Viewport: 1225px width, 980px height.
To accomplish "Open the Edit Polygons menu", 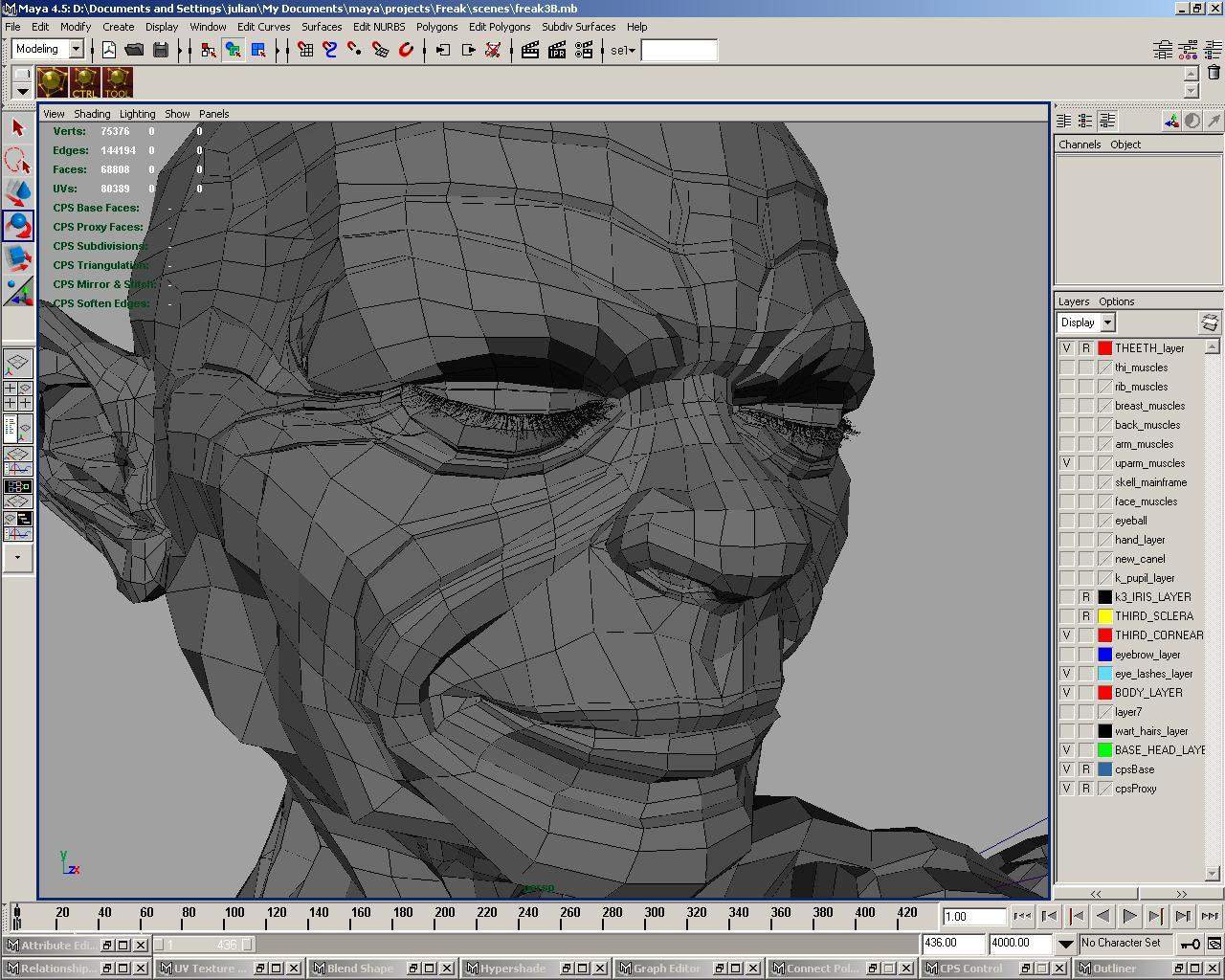I will pyautogui.click(x=499, y=27).
